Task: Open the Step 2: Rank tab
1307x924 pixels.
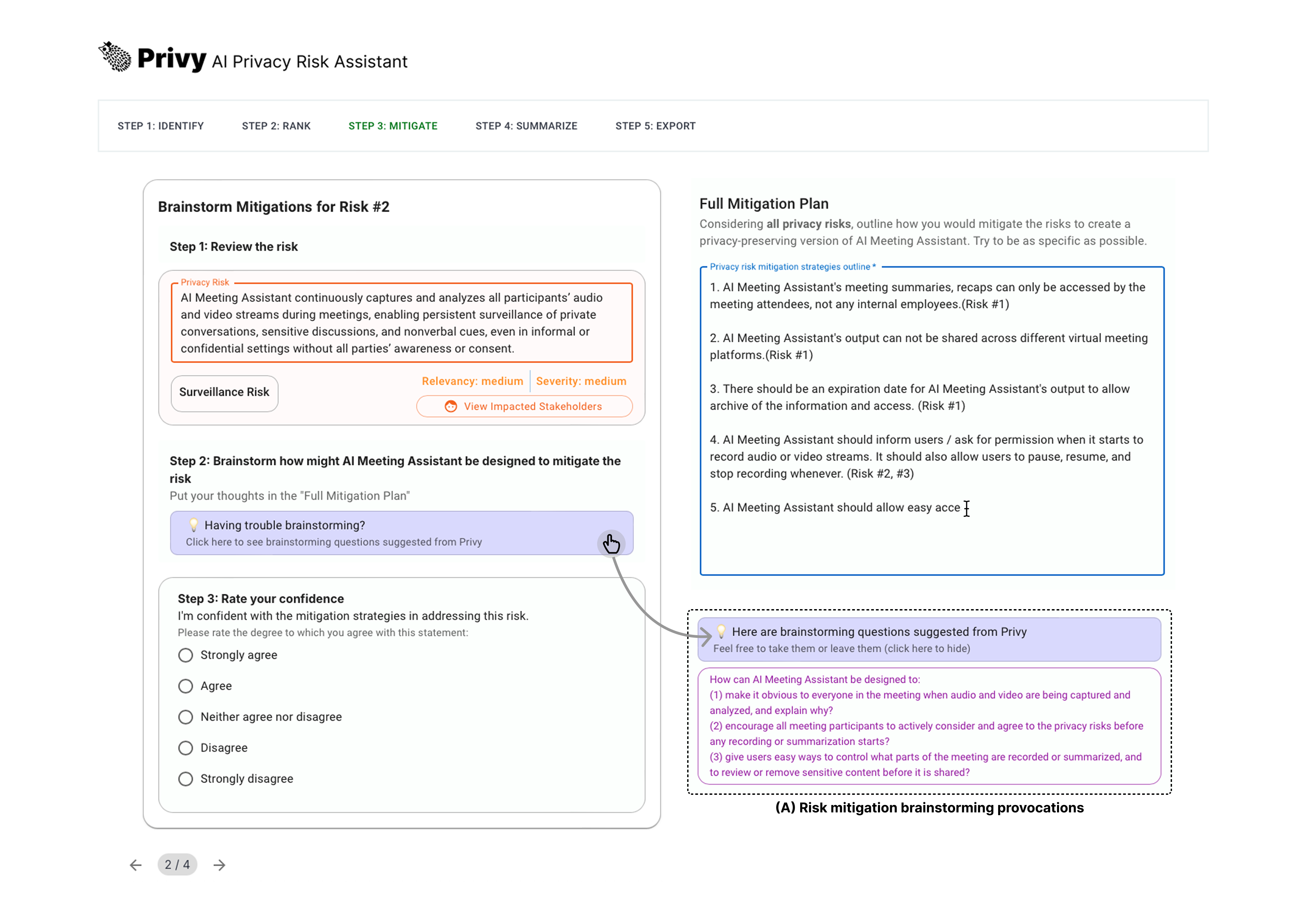Action: [276, 126]
